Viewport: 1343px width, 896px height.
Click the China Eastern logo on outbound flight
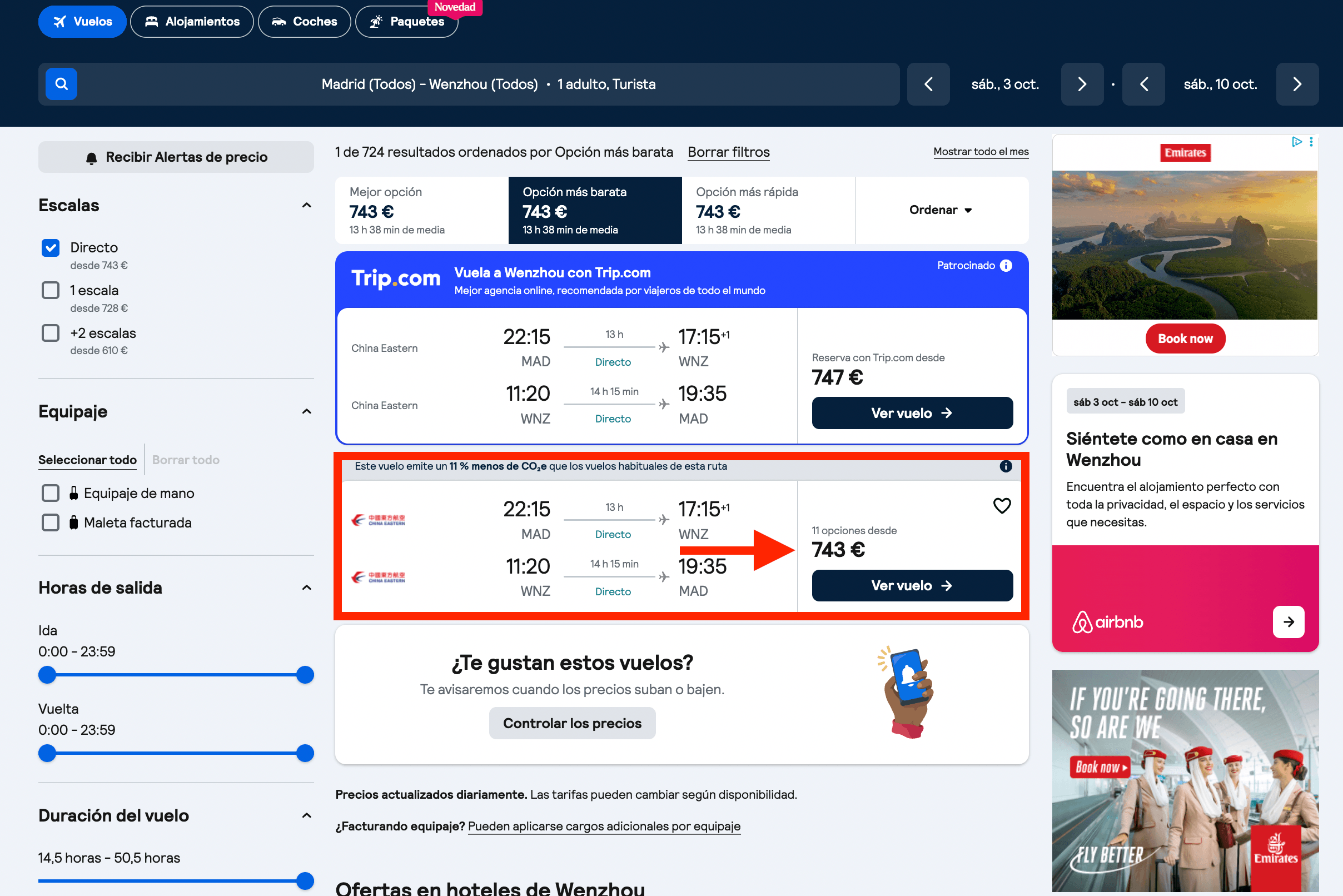pyautogui.click(x=378, y=520)
